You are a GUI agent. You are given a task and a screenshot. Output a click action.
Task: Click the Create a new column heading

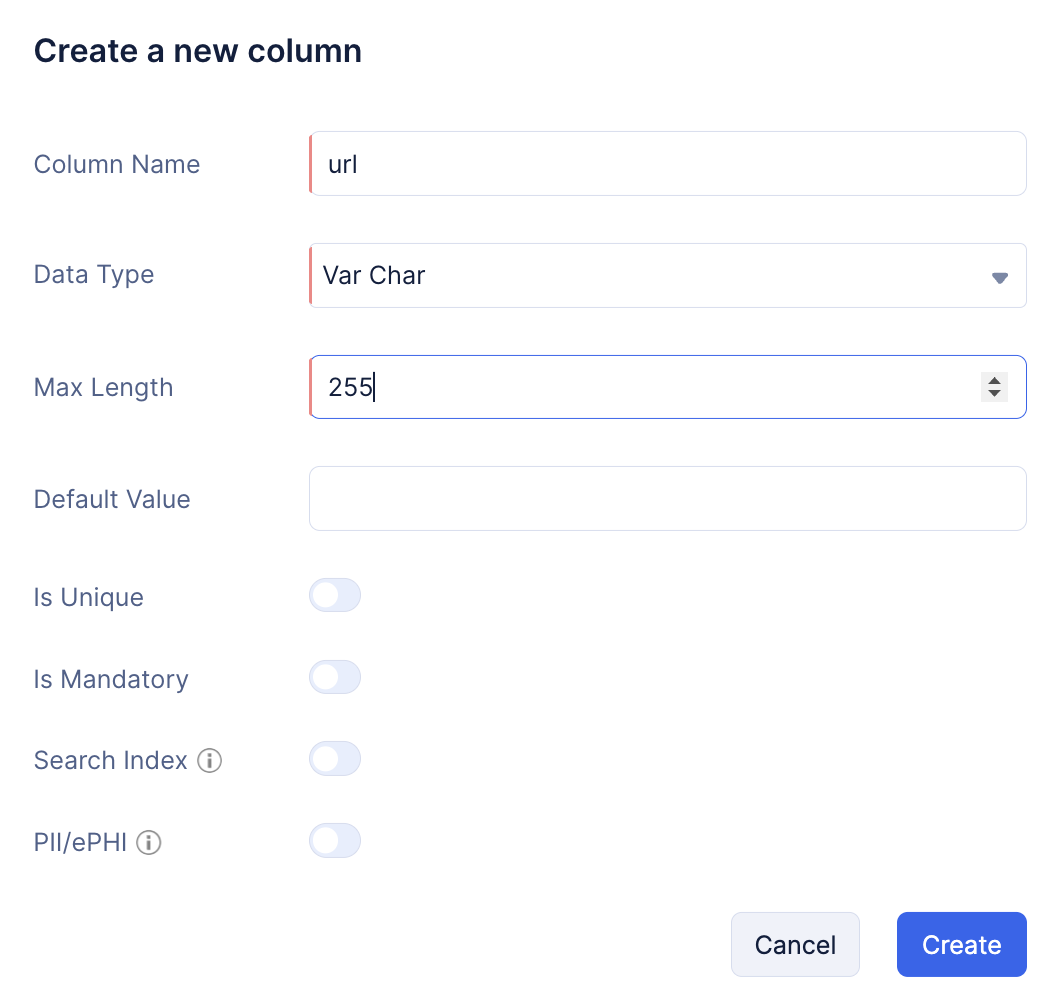click(x=198, y=51)
